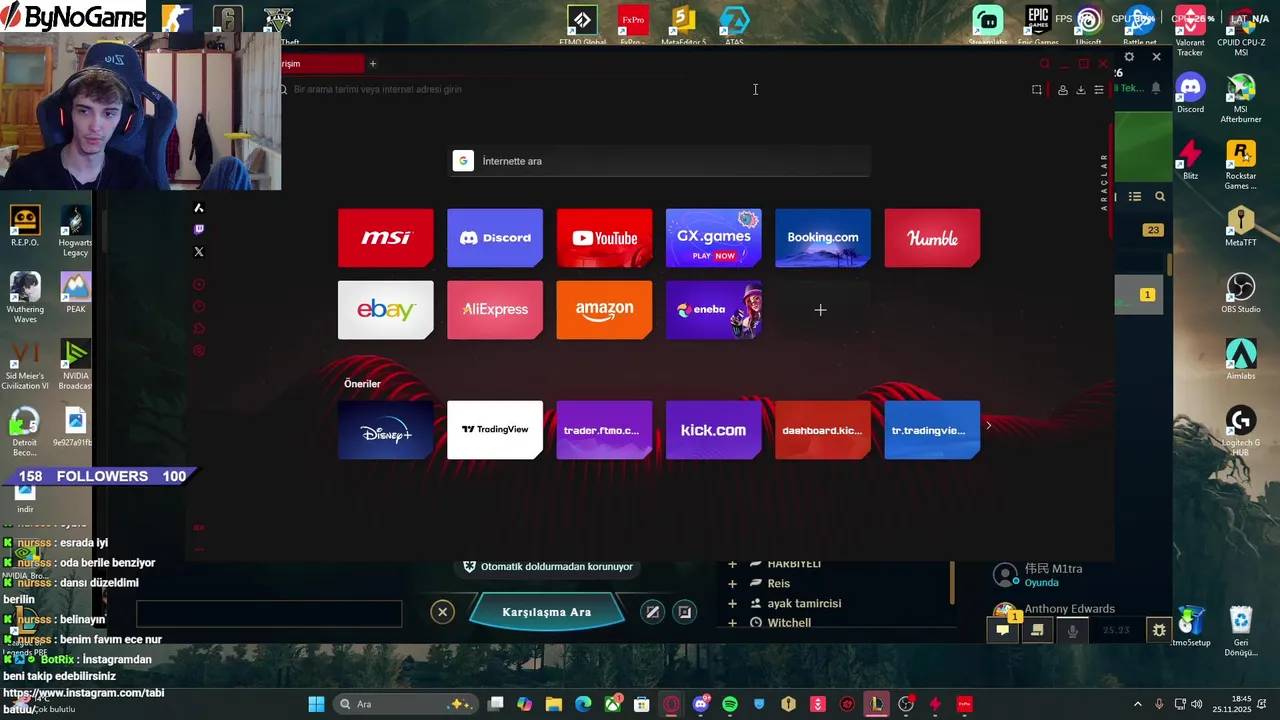The image size is (1280, 720).
Task: Open Discord desktop shortcut
Action: (x=1190, y=93)
